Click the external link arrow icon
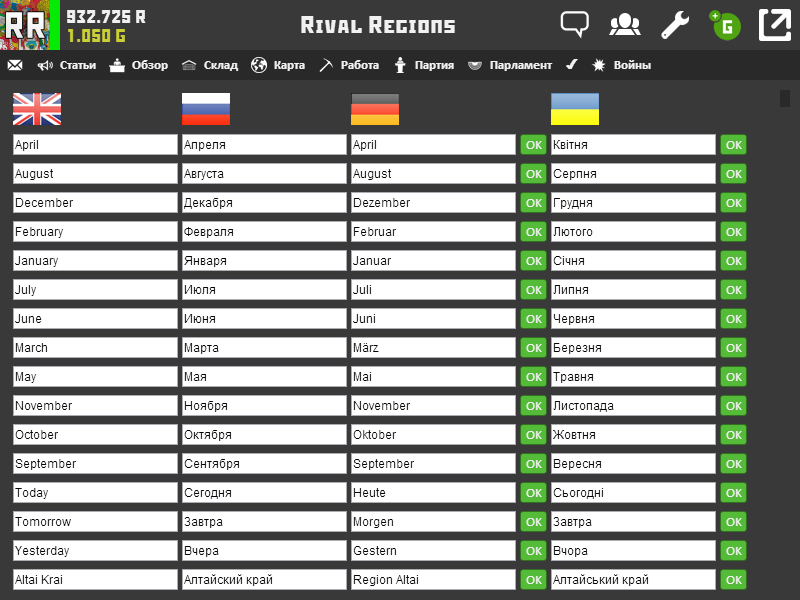 tap(774, 24)
